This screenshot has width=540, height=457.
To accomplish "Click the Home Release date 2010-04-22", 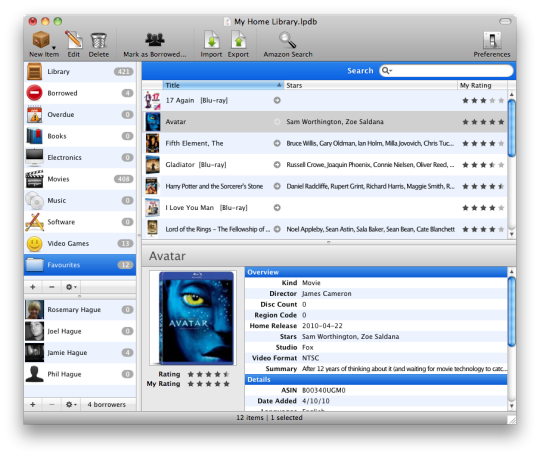I will tap(322, 326).
